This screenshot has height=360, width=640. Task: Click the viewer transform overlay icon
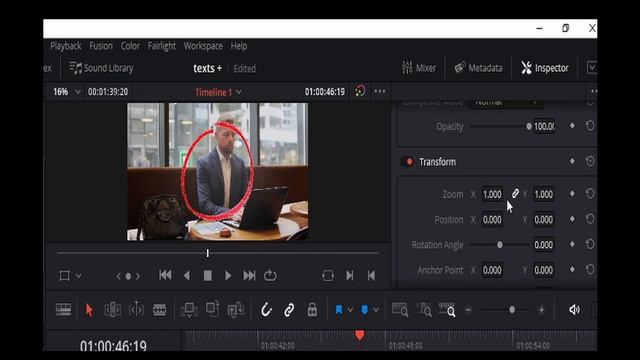click(x=64, y=276)
